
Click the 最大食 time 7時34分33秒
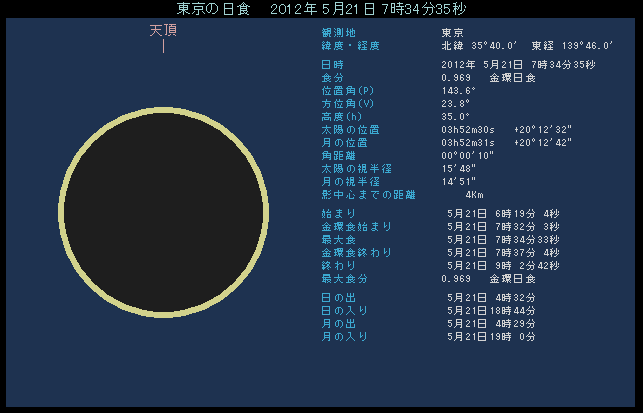point(528,240)
